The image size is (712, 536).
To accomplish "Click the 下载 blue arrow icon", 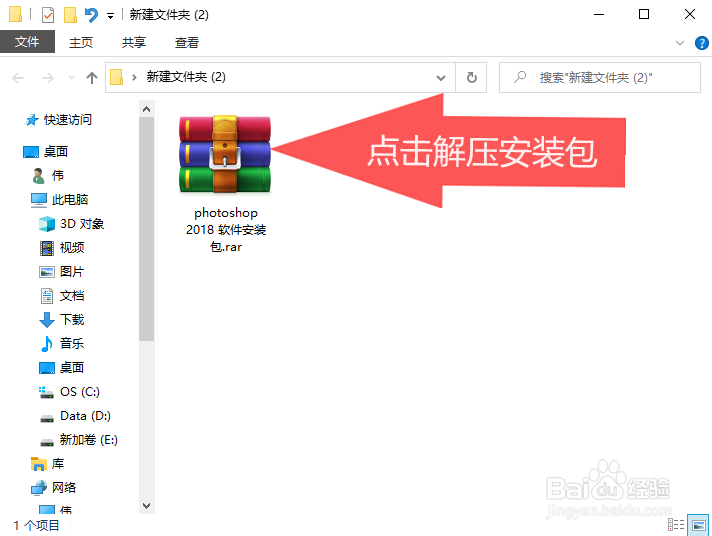I will click(x=47, y=320).
